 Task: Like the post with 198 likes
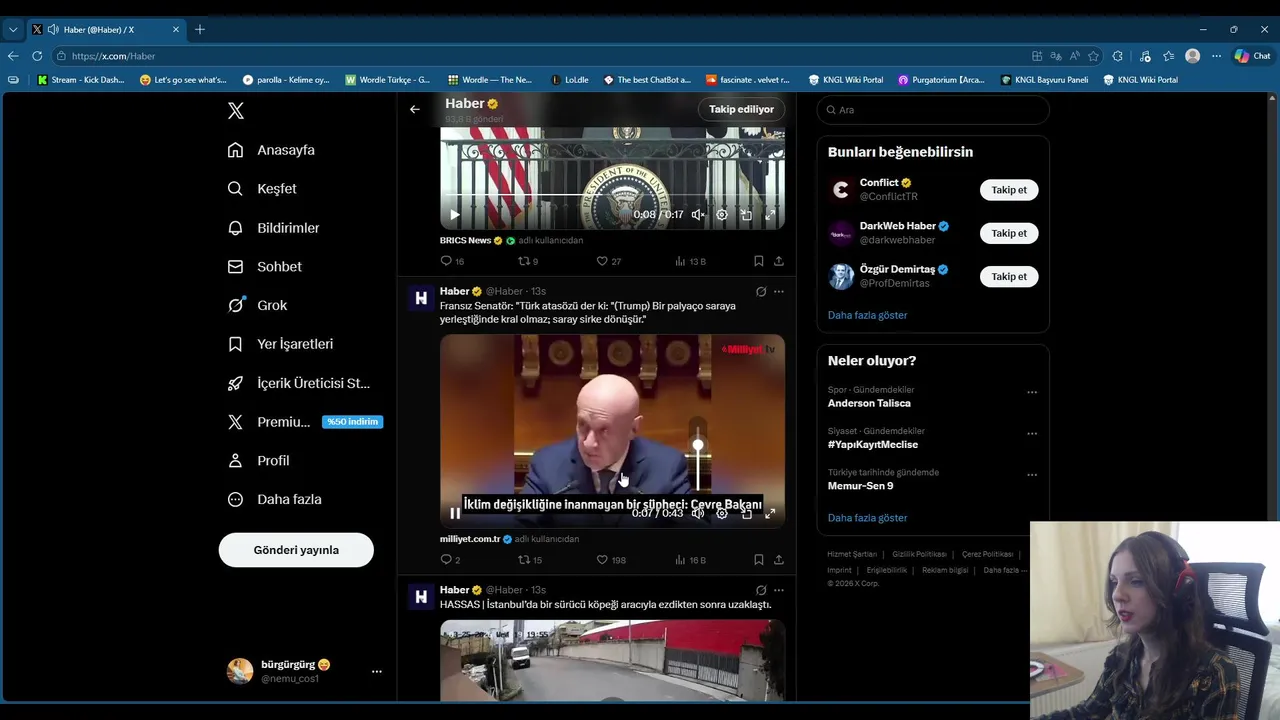point(611,560)
